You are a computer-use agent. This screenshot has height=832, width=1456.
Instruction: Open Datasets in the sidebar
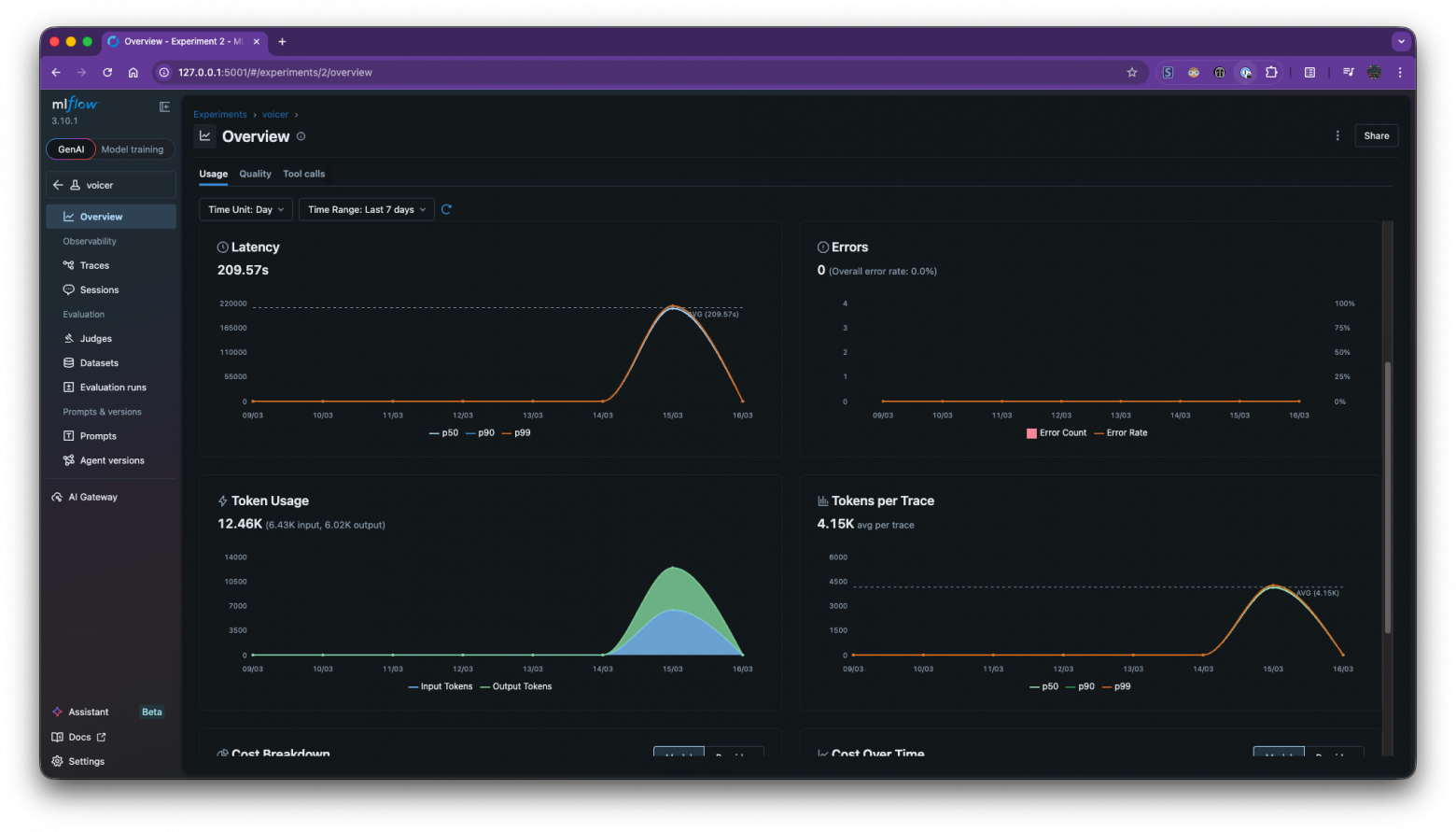pyautogui.click(x=99, y=363)
